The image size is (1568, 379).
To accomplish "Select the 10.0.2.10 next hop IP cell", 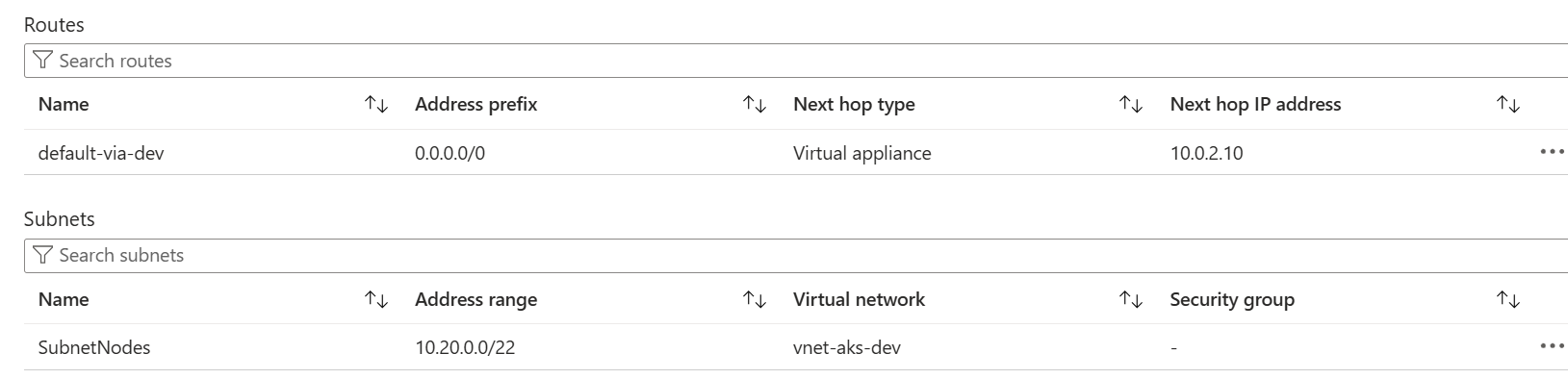I will click(1206, 153).
